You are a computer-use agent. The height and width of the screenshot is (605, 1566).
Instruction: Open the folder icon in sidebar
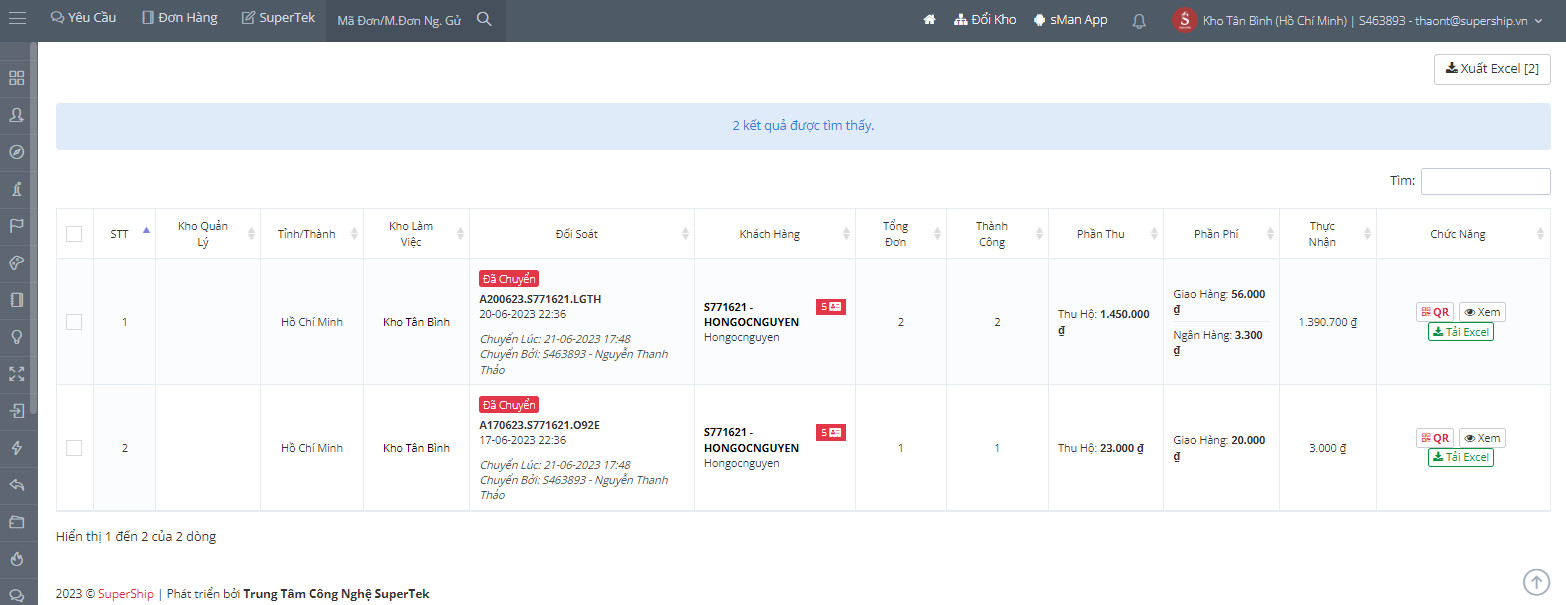[17, 522]
